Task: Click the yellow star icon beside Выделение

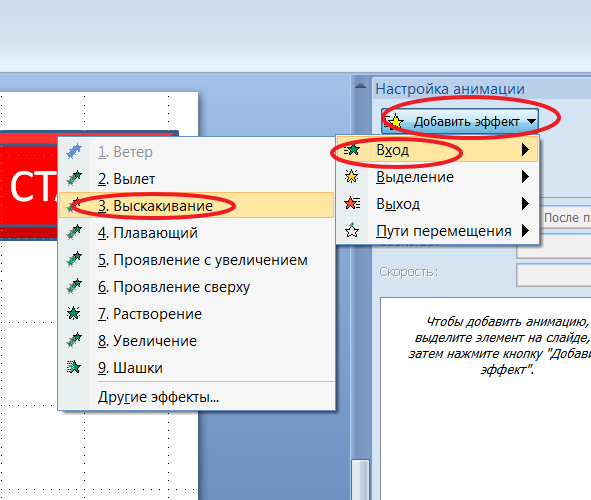Action: 352,176
